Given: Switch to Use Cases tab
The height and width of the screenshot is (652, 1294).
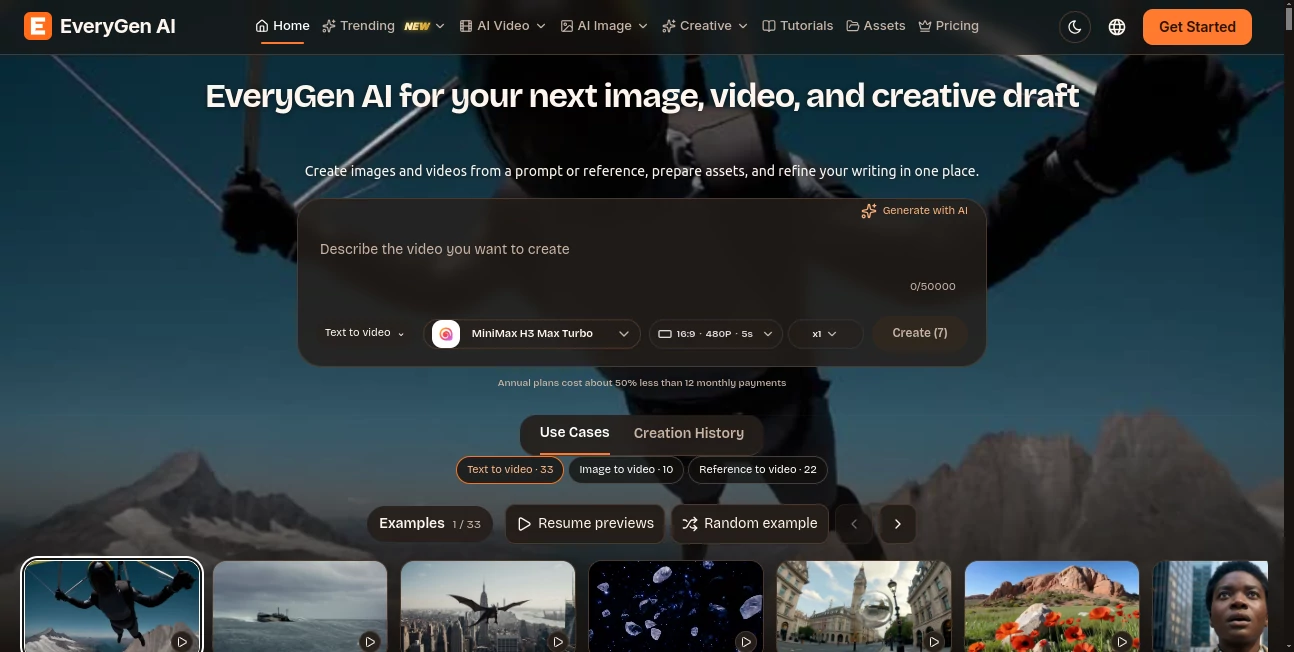Looking at the screenshot, I should coord(574,433).
